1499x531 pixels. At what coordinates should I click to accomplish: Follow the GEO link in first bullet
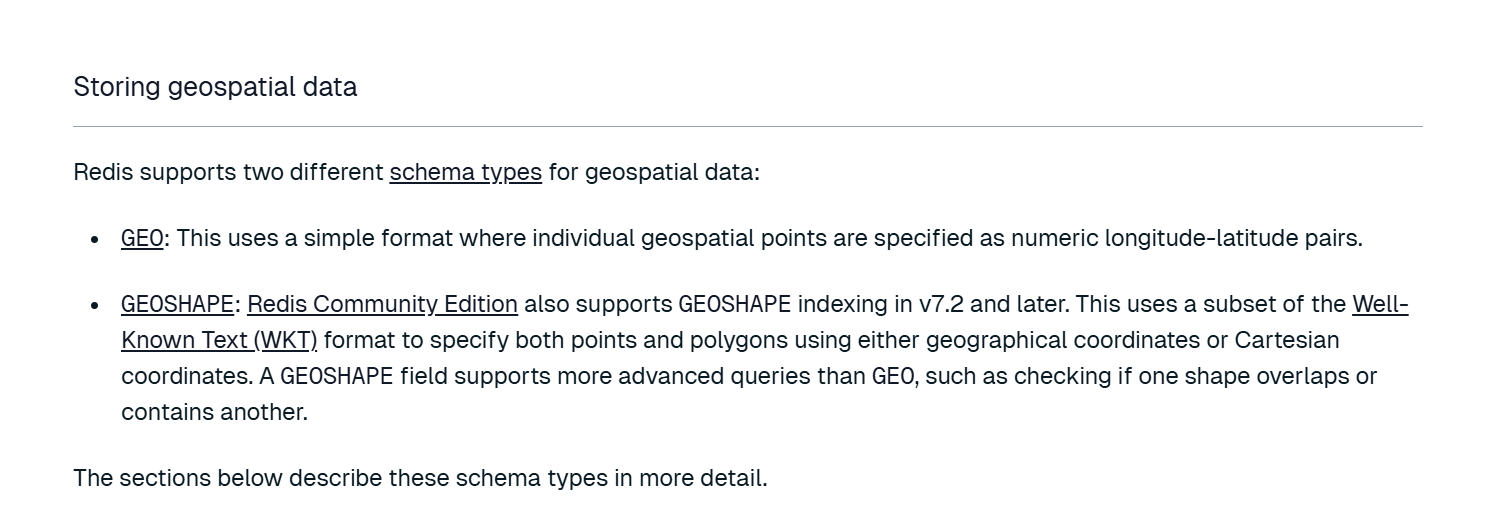(142, 238)
